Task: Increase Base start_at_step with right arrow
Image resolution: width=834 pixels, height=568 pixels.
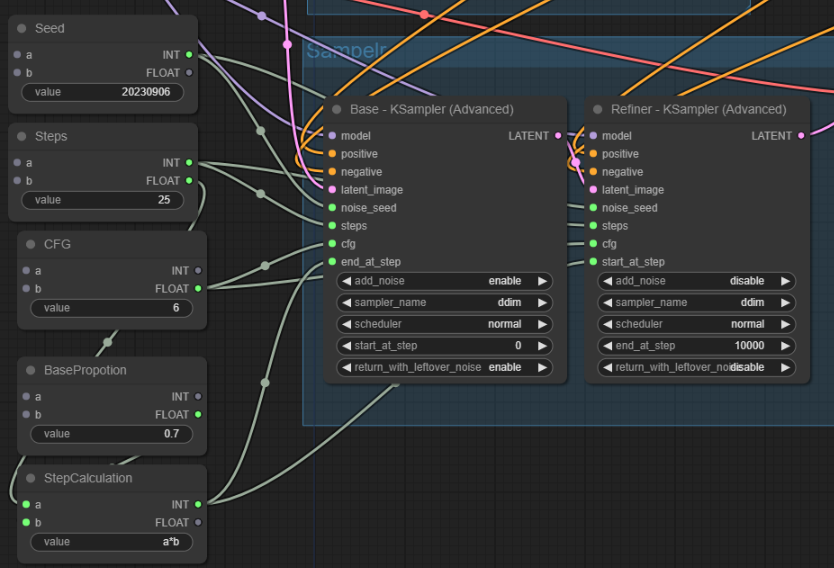Action: click(x=542, y=346)
